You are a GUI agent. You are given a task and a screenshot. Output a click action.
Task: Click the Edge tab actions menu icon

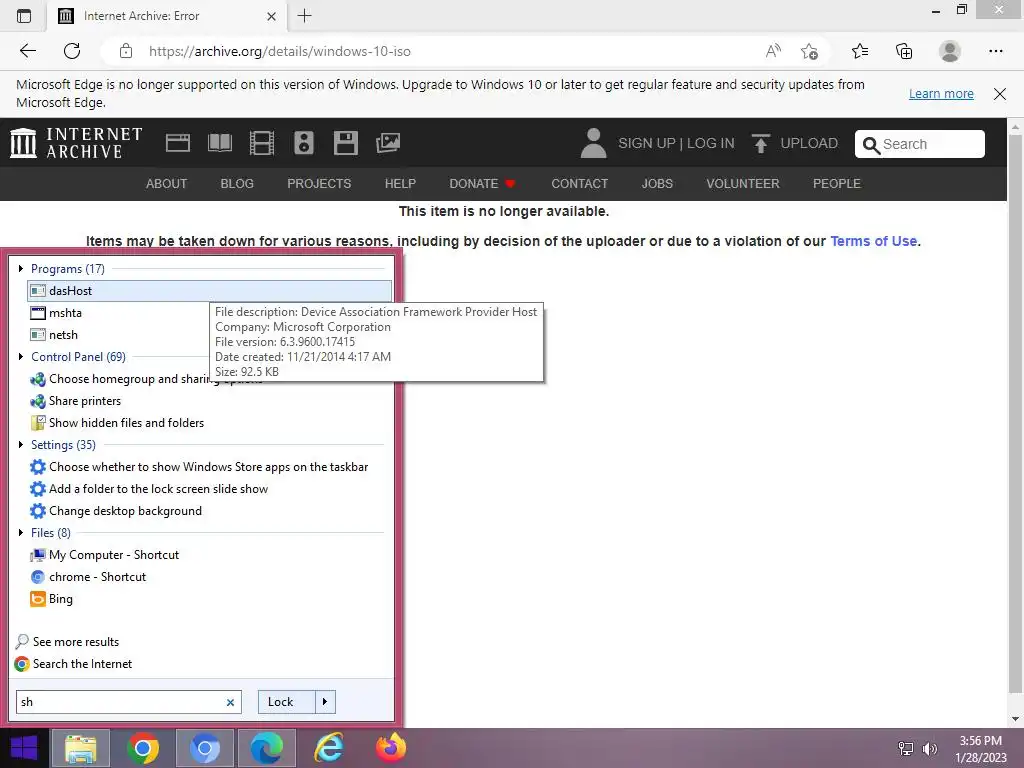pos(24,16)
